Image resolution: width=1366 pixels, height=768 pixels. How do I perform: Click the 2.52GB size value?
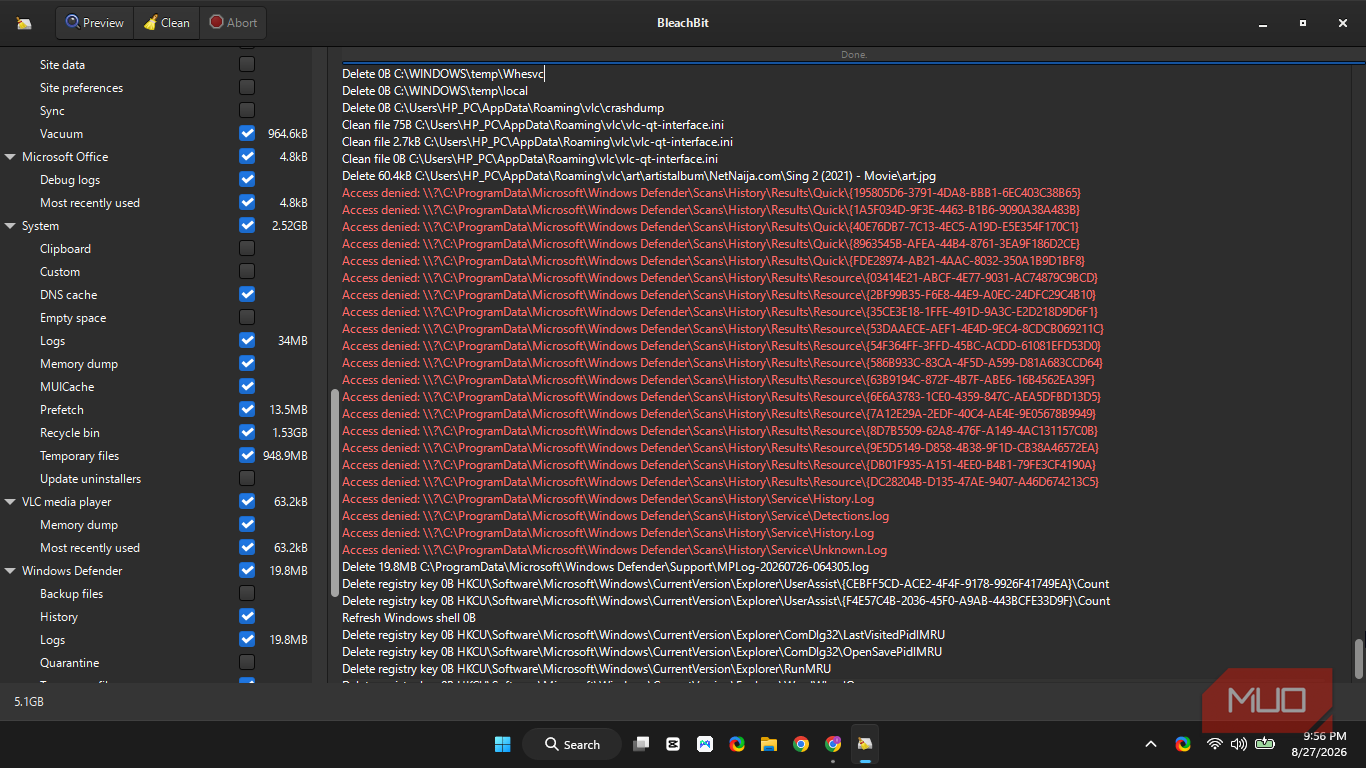pyautogui.click(x=290, y=226)
